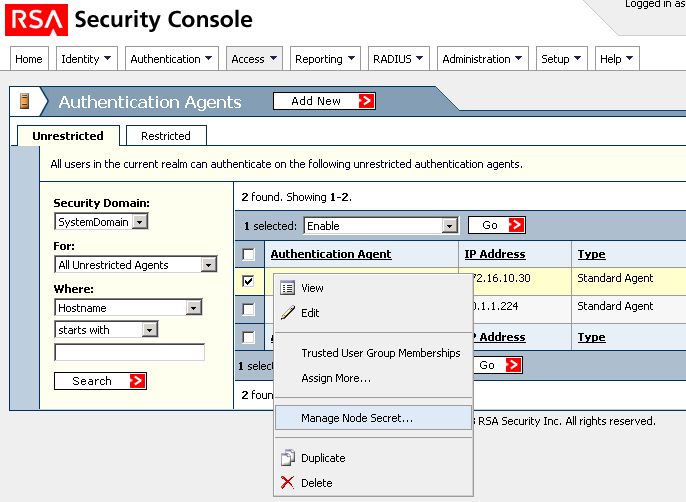Screen dimensions: 686x502
Task: Sort by Type in top header
Action: (592, 254)
